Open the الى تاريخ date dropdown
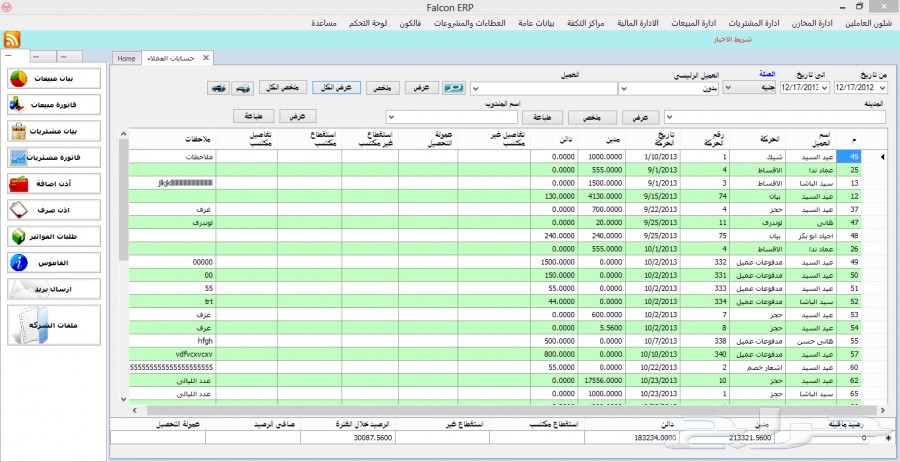This screenshot has width=900, height=462. tap(825, 88)
